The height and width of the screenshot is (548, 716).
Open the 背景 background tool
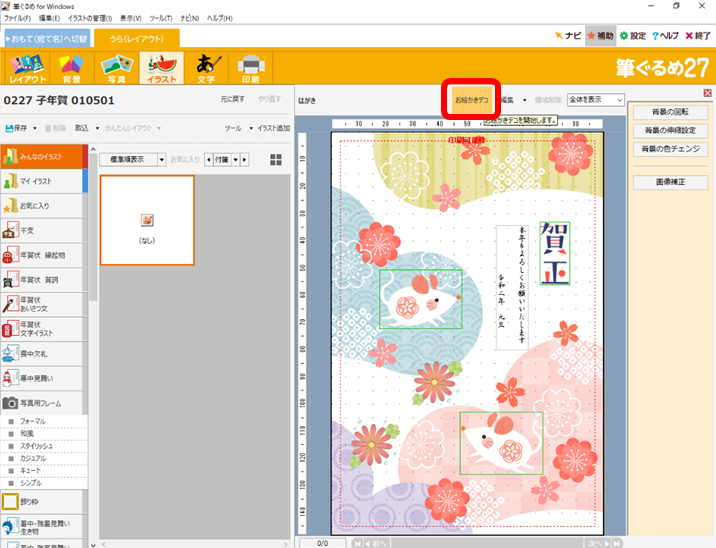[72, 68]
